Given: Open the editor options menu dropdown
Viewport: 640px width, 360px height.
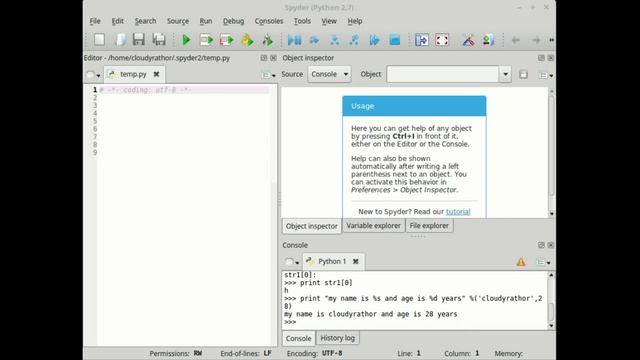Looking at the screenshot, I should coord(268,75).
